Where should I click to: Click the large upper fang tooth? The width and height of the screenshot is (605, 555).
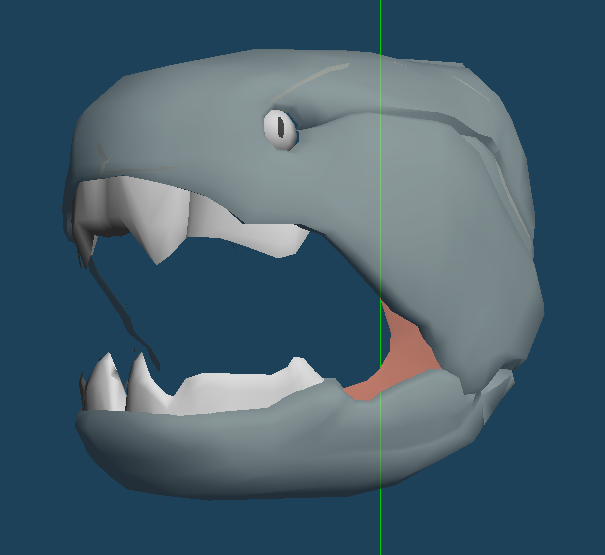(x=154, y=220)
